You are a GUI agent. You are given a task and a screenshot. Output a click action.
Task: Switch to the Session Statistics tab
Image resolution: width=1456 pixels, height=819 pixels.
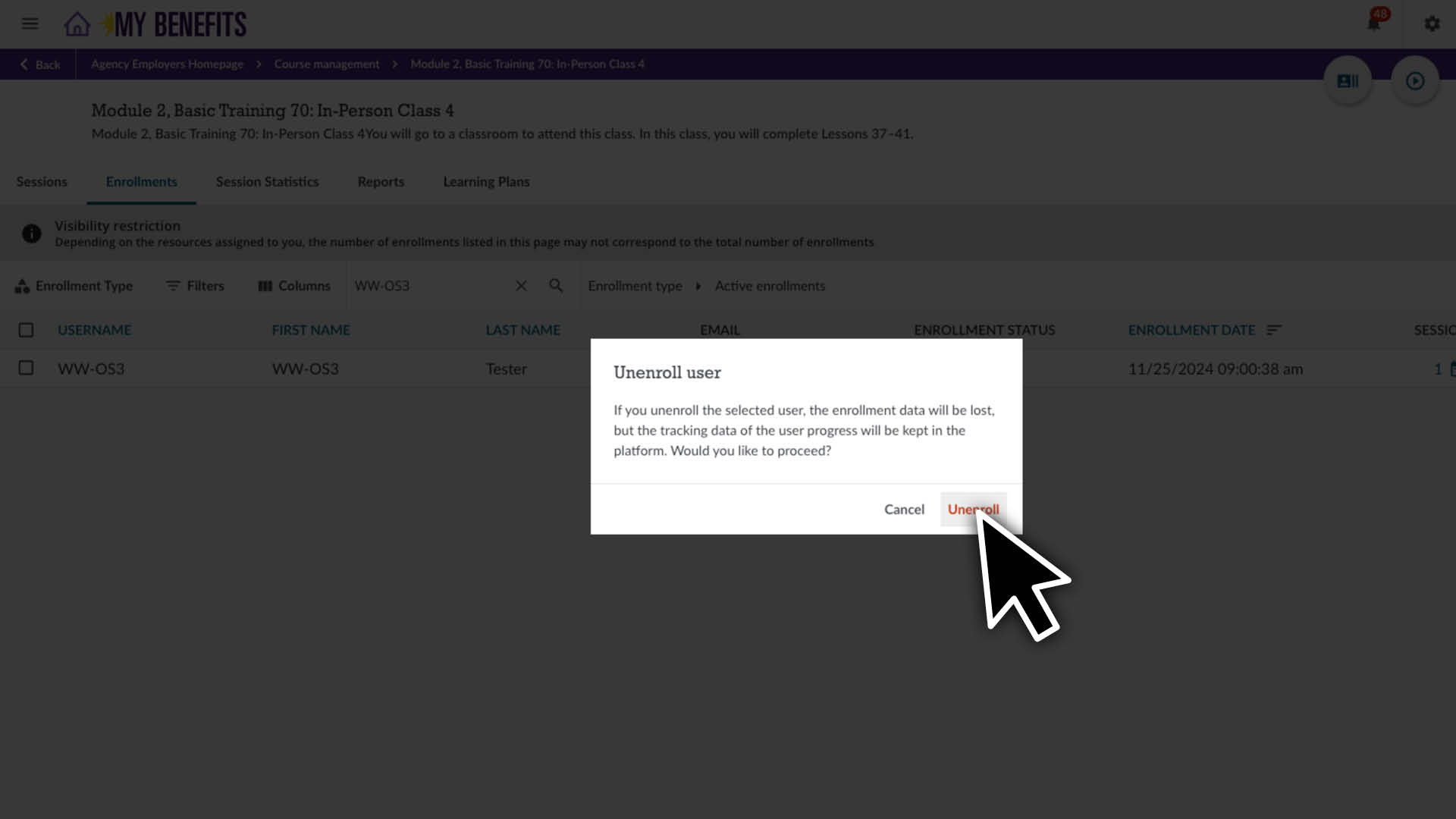[x=267, y=182]
